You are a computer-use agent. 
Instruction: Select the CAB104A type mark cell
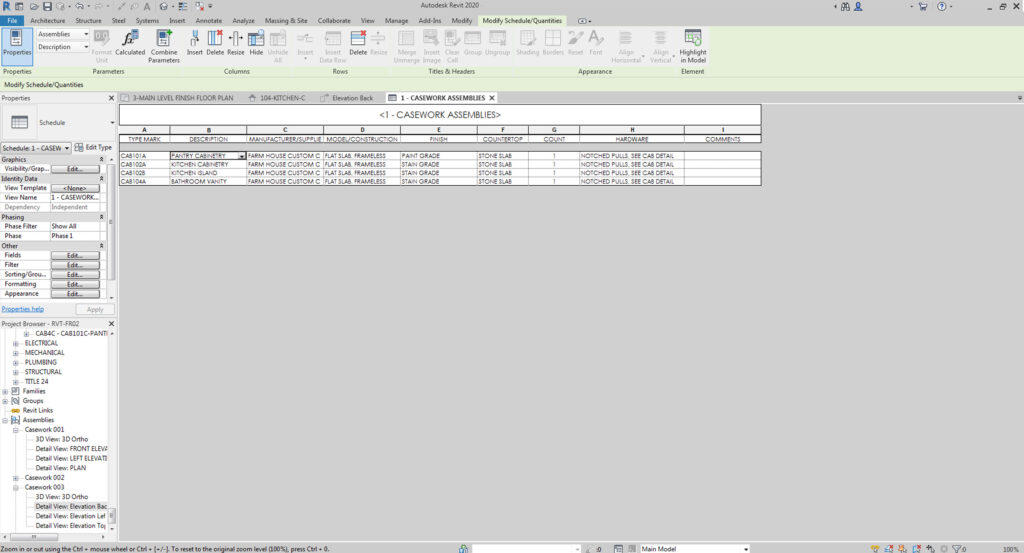tap(144, 182)
